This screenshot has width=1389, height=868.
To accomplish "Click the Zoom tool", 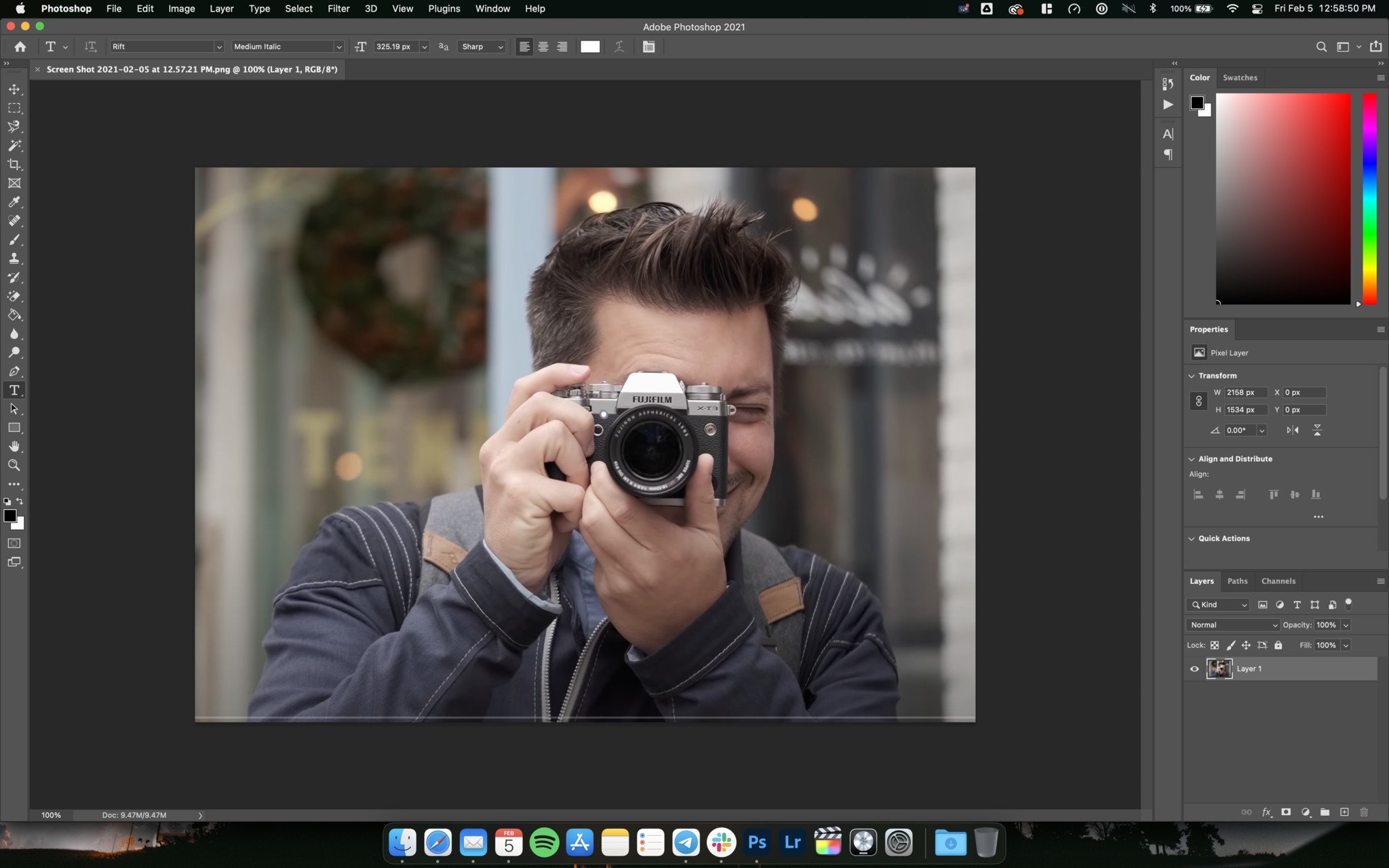I will click(14, 465).
